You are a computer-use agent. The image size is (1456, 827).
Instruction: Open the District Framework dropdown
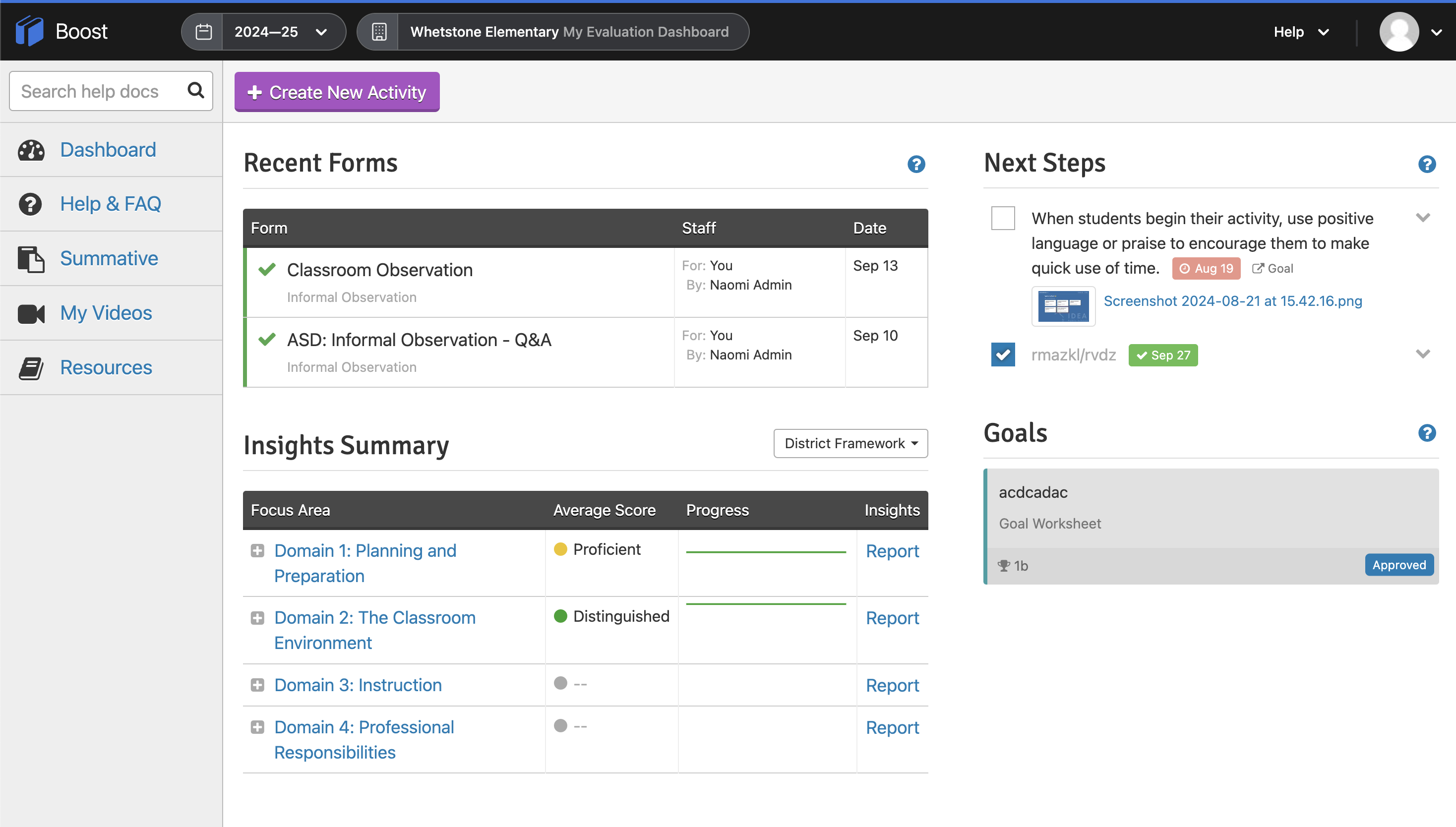click(x=850, y=443)
